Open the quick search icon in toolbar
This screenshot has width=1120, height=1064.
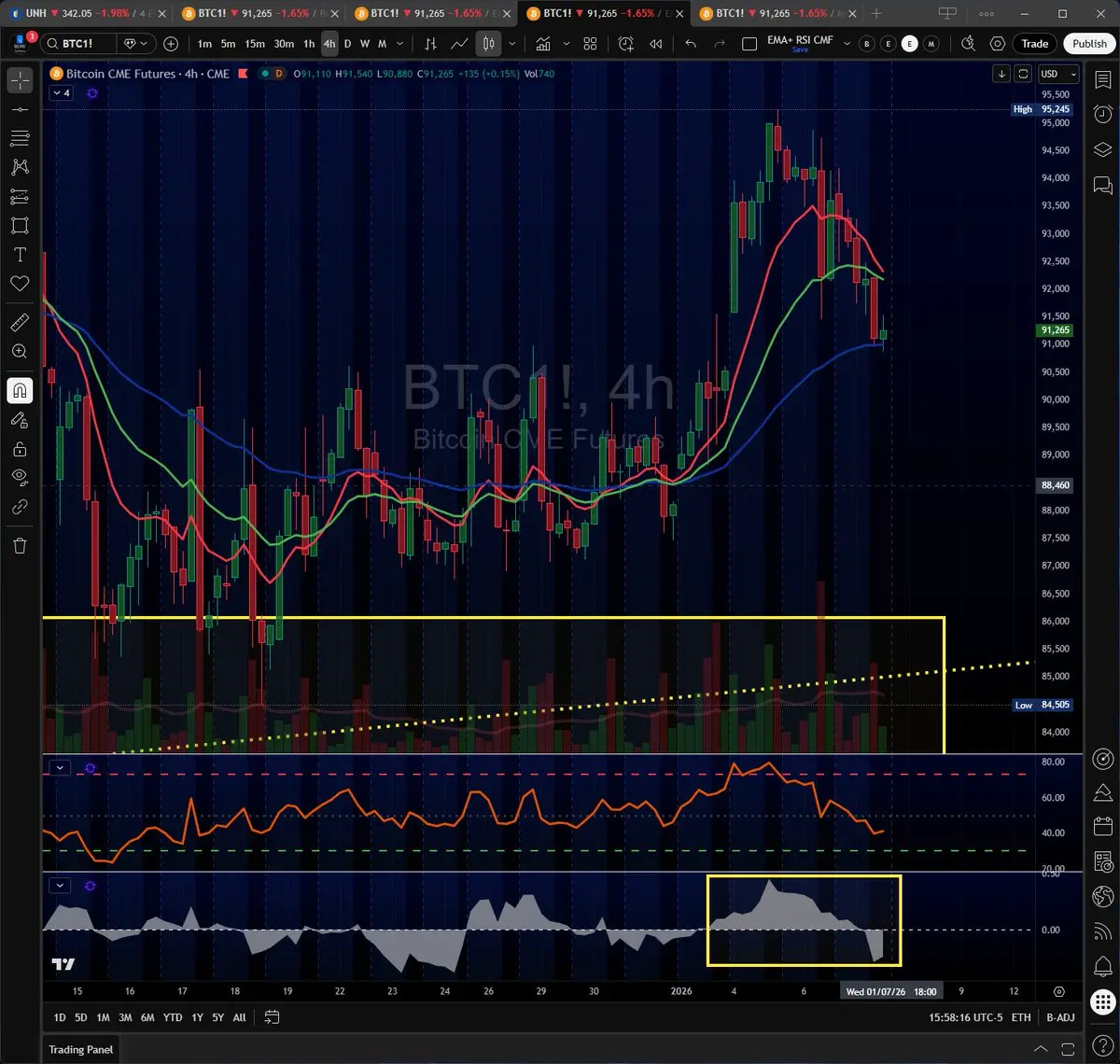(969, 44)
